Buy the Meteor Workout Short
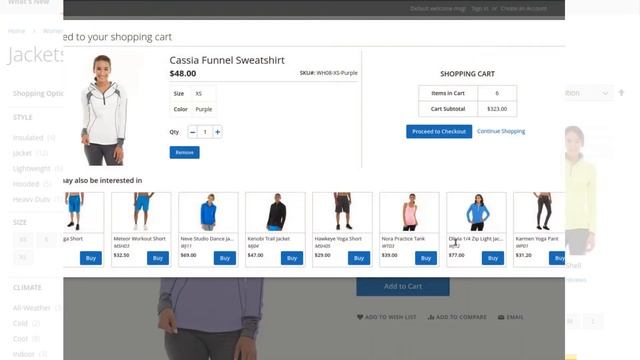The image size is (640, 360). coord(158,258)
